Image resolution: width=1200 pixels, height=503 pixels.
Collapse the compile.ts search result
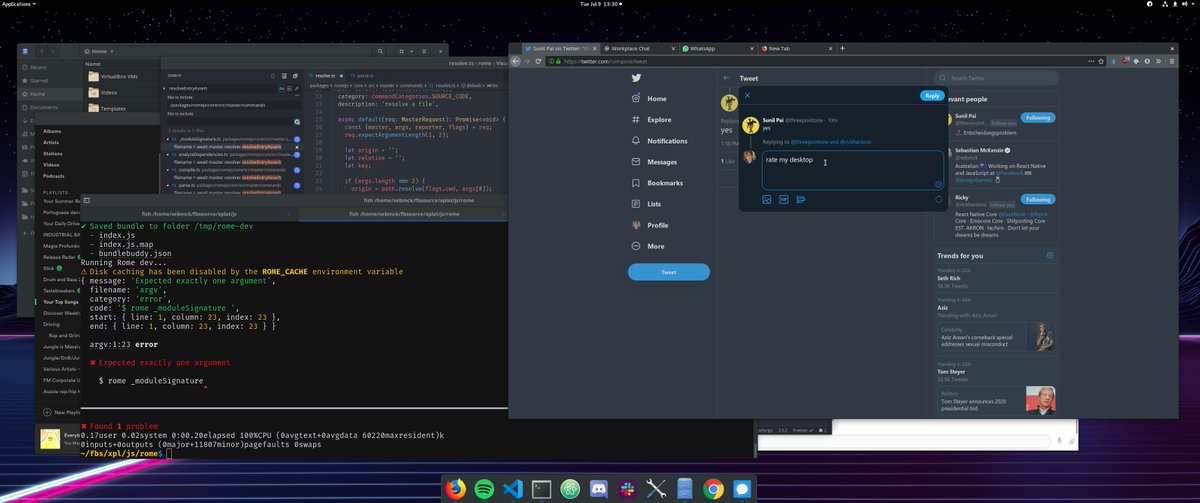tap(170, 170)
